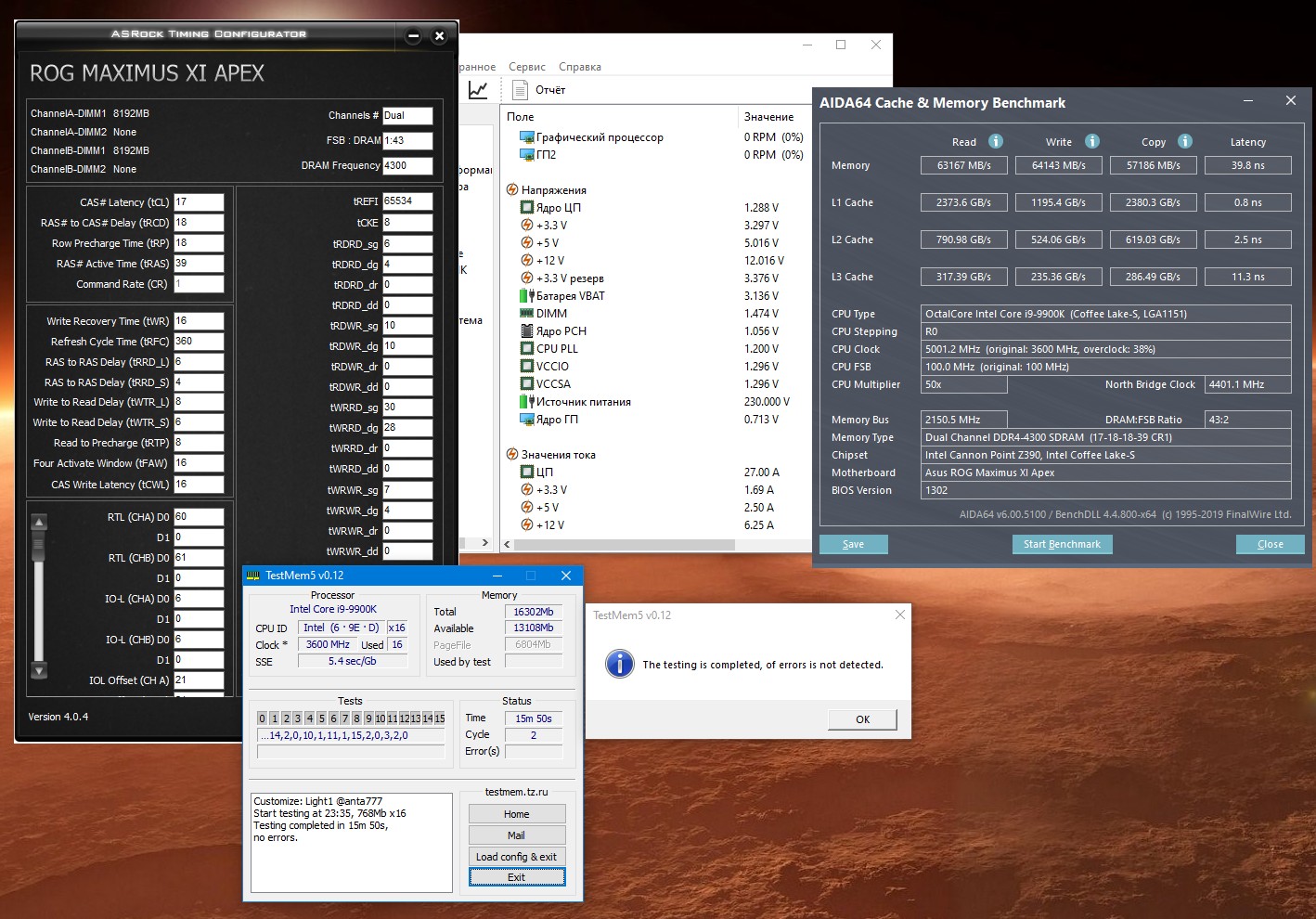Click the L3 Cache Write value 235.36 GB/s
The width and height of the screenshot is (1316, 919).
point(1059,277)
